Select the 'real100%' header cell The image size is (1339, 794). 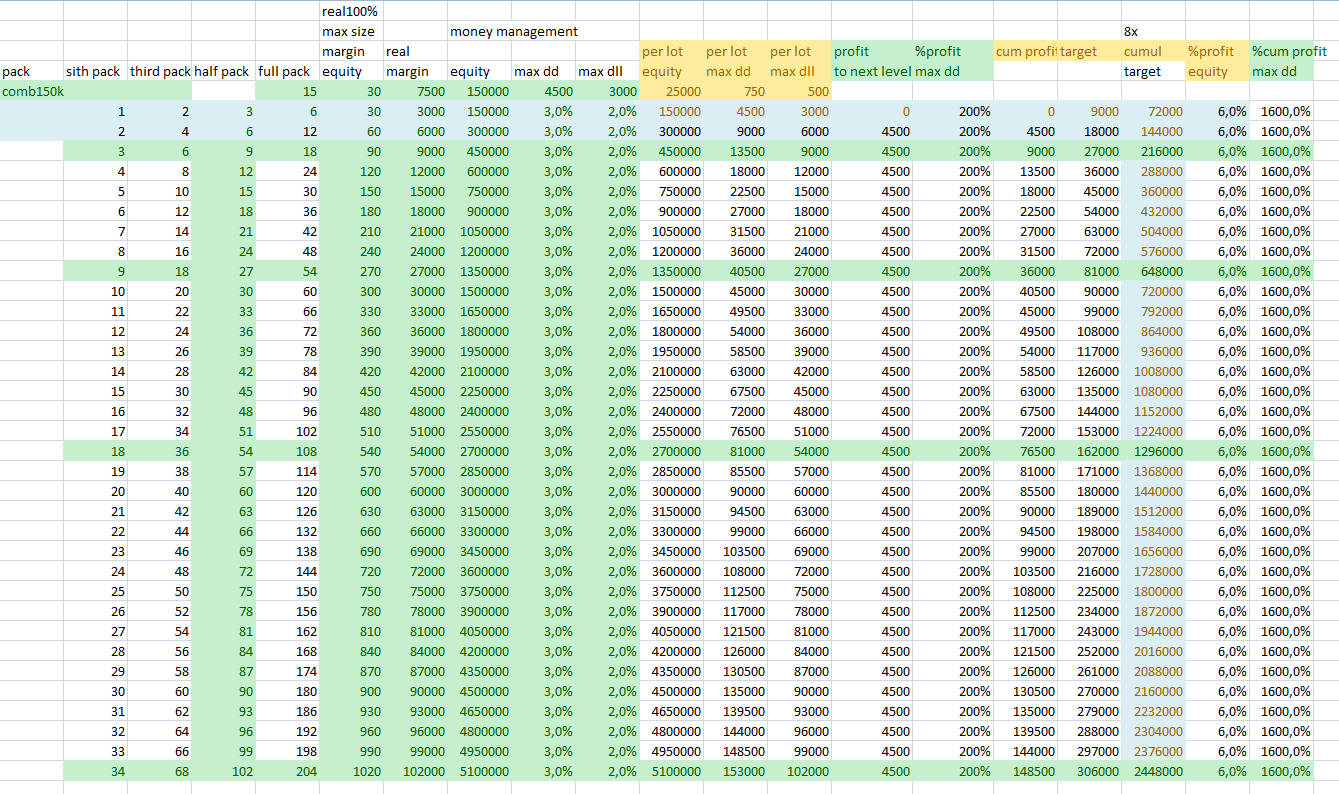pos(351,11)
